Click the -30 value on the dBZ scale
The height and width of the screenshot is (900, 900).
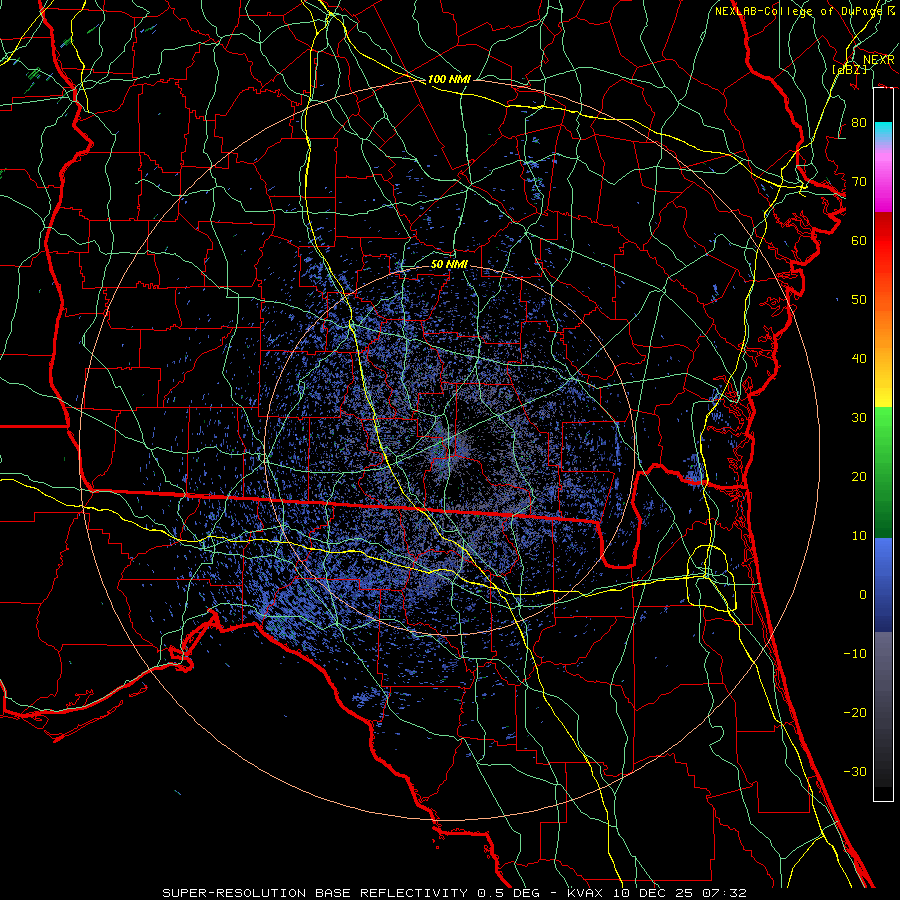click(855, 771)
